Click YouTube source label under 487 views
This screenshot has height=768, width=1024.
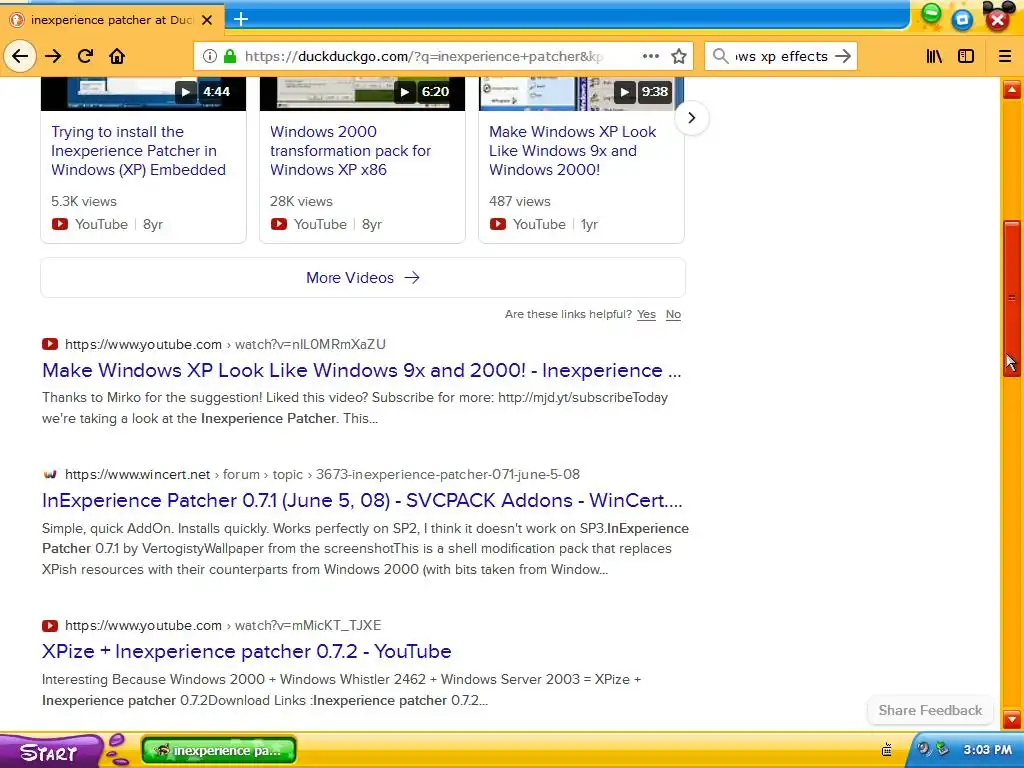pyautogui.click(x=539, y=224)
